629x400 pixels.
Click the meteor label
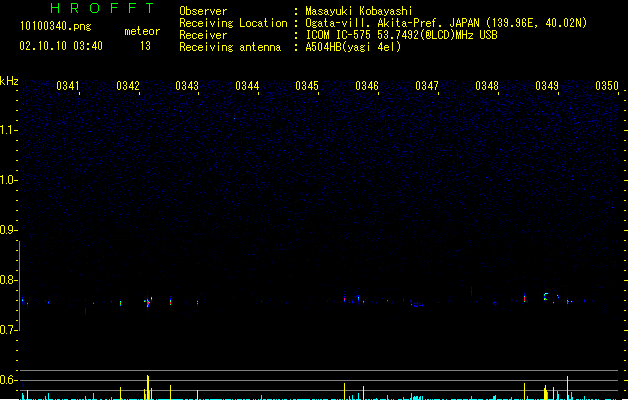[142, 31]
